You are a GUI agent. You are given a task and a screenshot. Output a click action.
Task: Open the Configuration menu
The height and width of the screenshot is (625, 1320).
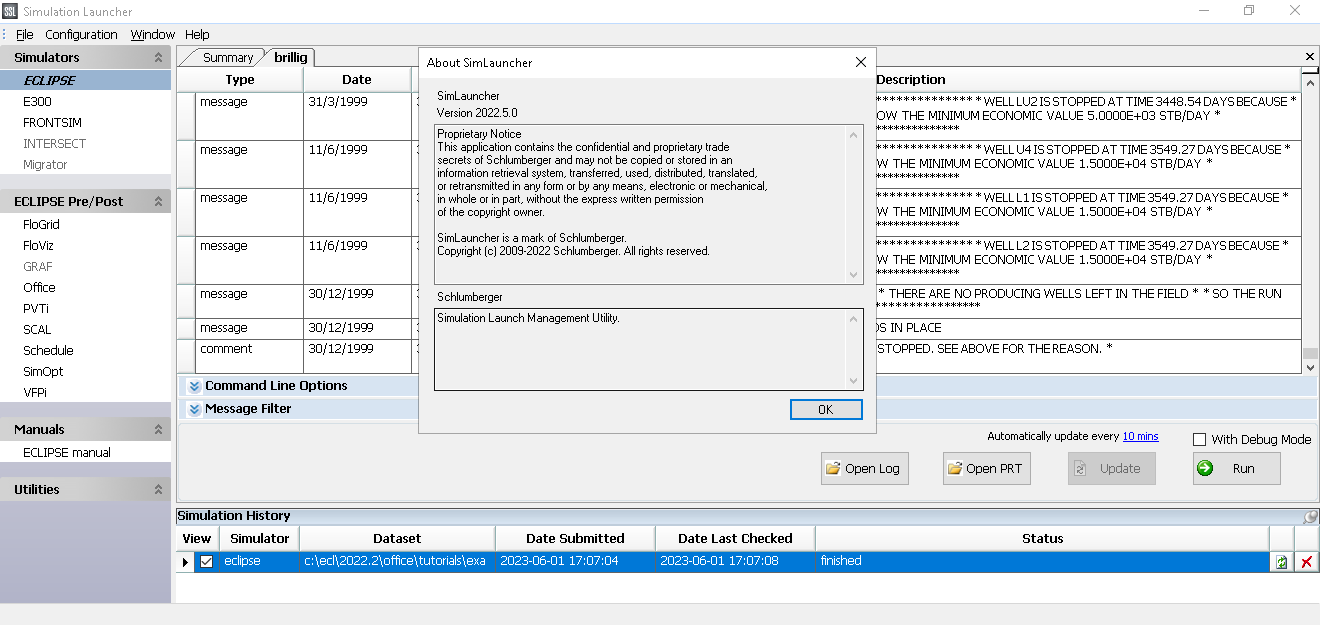(82, 34)
